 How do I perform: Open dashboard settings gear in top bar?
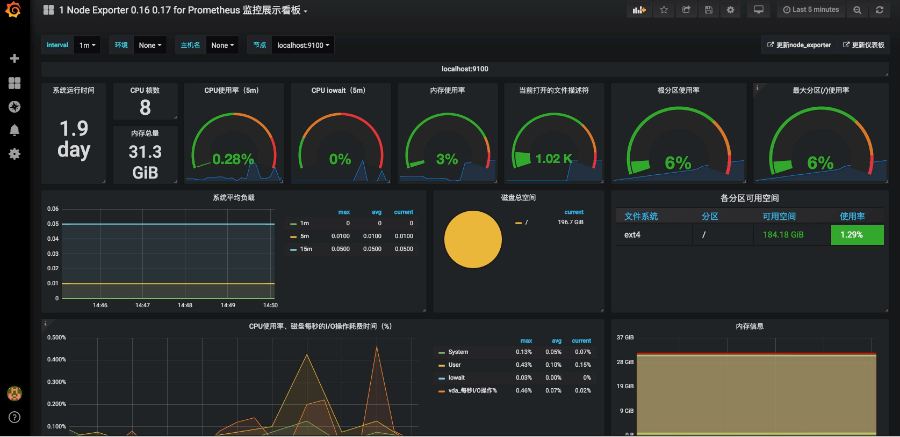pyautogui.click(x=730, y=10)
